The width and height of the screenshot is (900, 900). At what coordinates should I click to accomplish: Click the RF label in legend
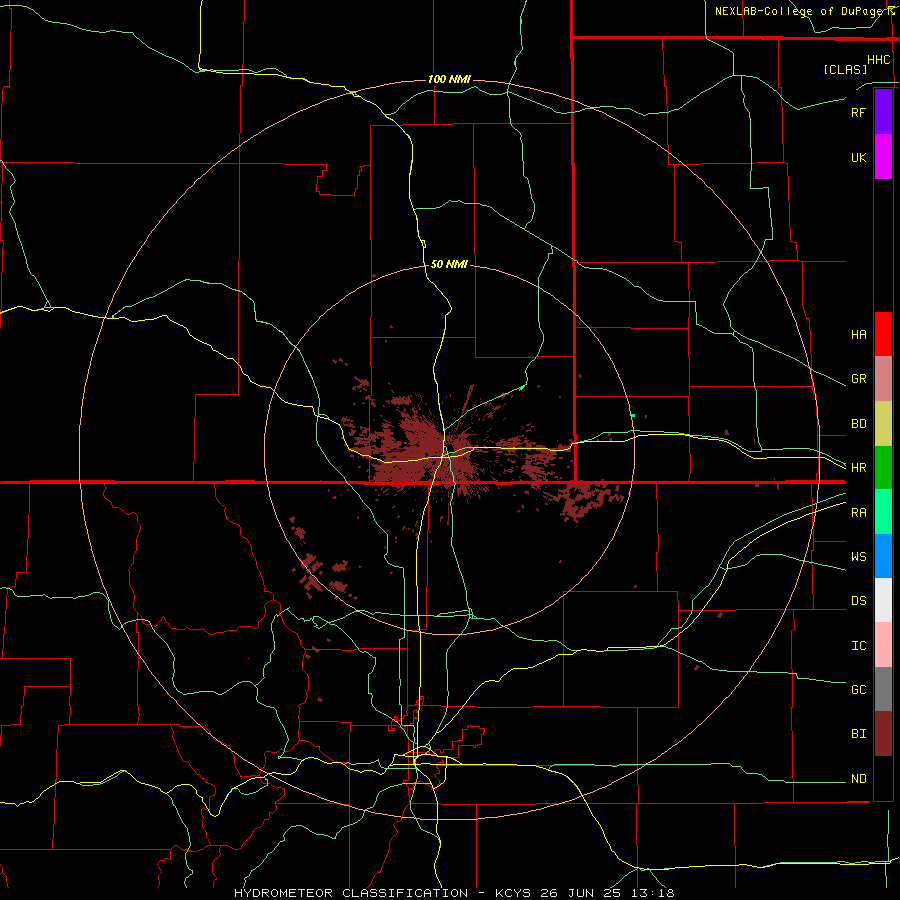(x=858, y=112)
